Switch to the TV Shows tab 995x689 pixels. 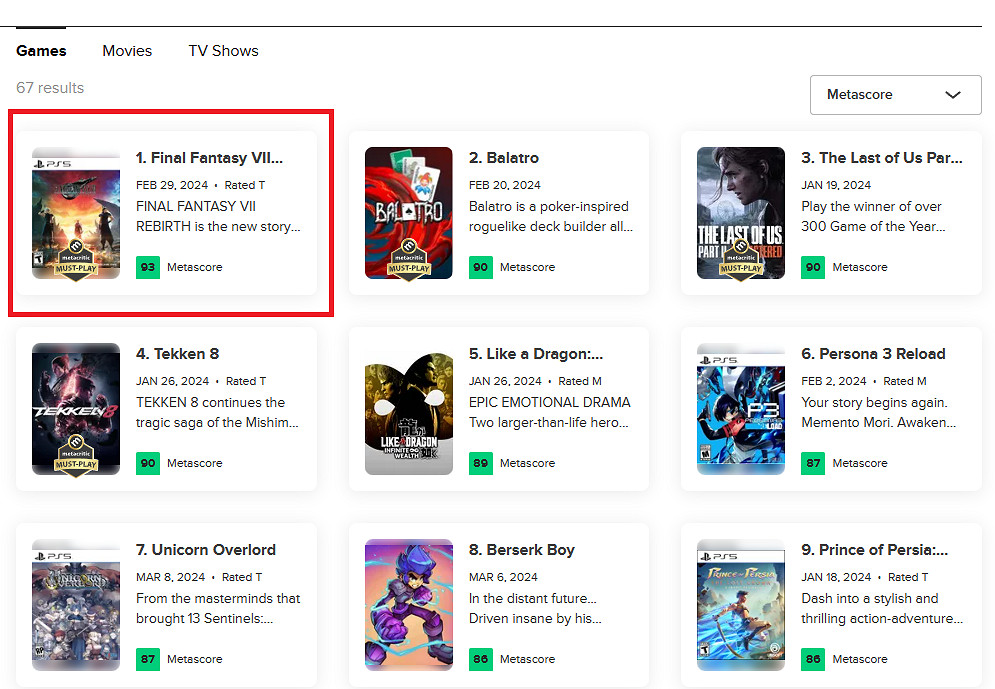click(223, 51)
